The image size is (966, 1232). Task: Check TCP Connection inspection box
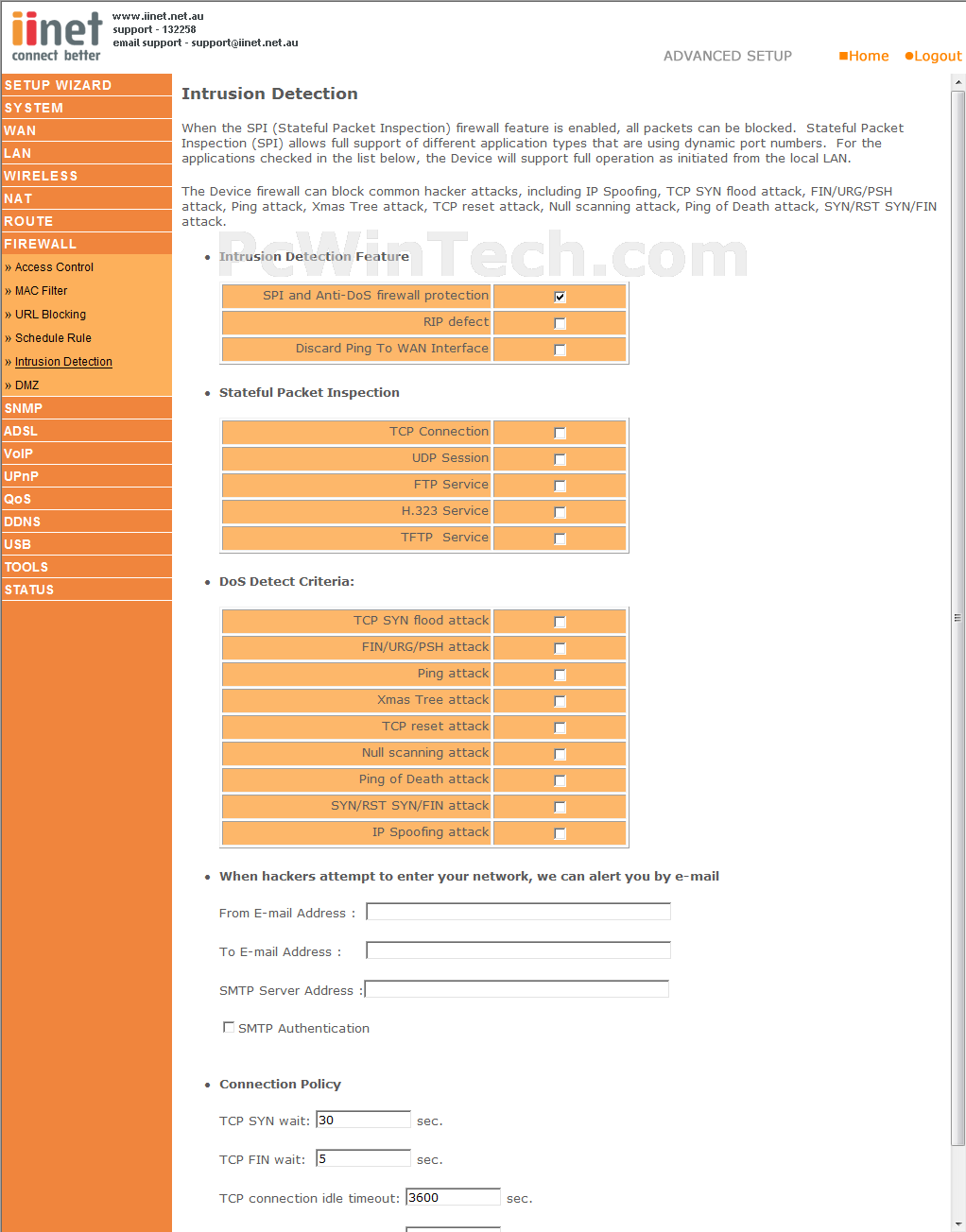pos(560,433)
